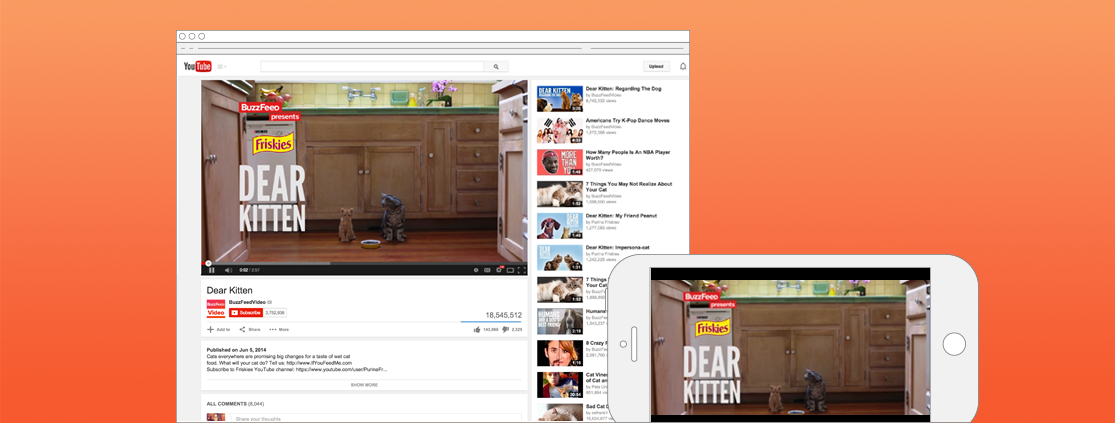Click the Watch Later clock icon
Viewport: 1115px width, 423px height.
pyautogui.click(x=476, y=270)
